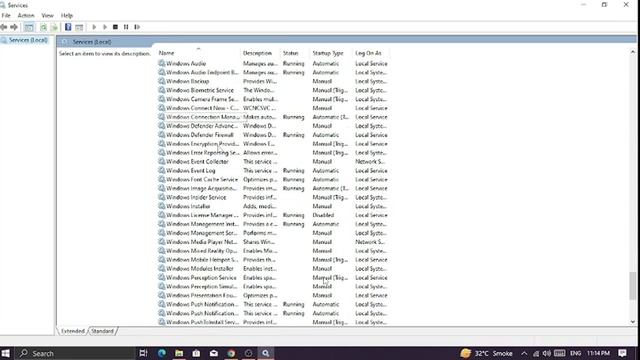Image resolution: width=640 pixels, height=360 pixels.
Task: Select the Windows Perception Service row
Action: coord(273,278)
